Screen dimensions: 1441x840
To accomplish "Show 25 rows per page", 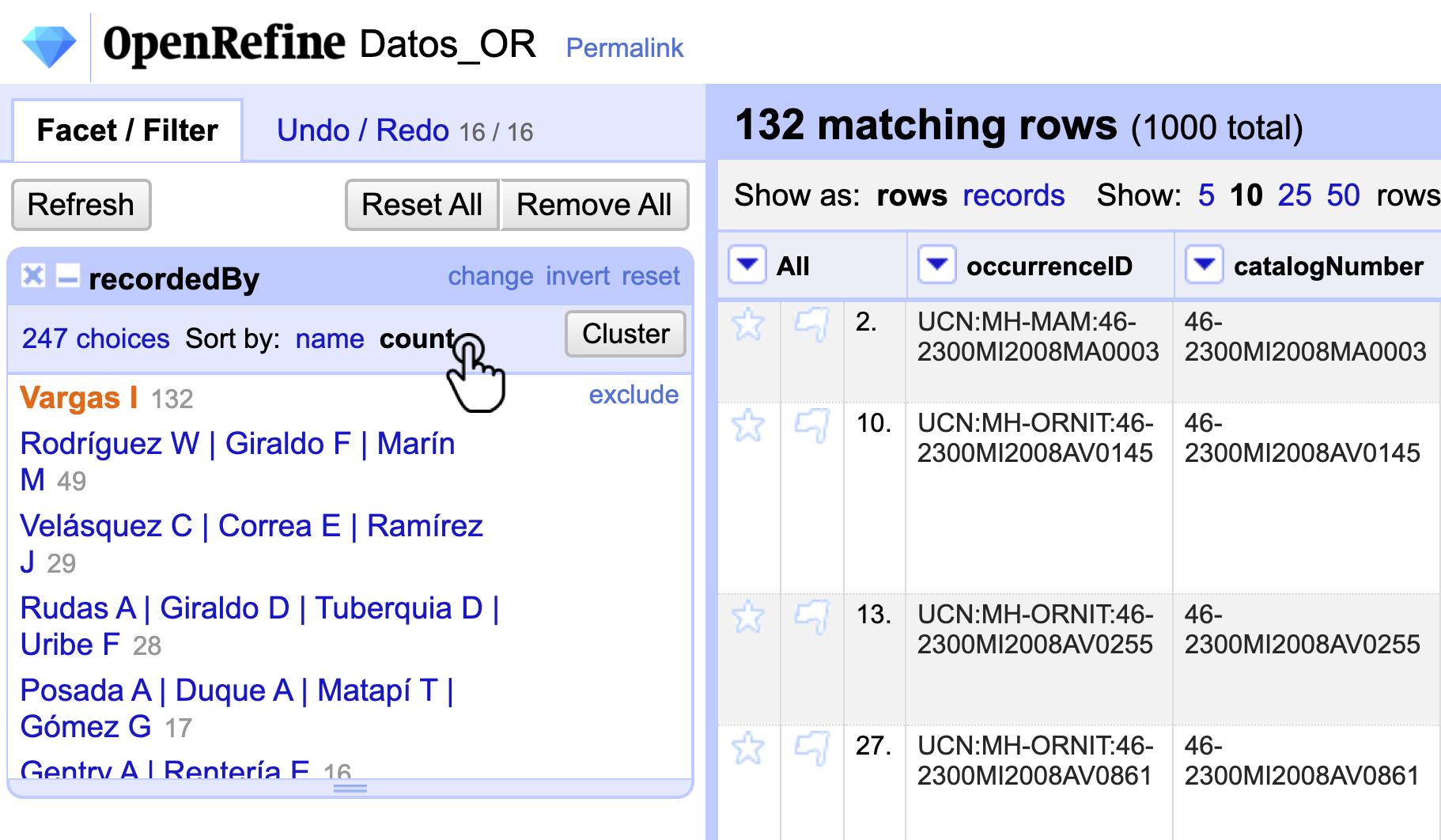I will pos(1295,195).
